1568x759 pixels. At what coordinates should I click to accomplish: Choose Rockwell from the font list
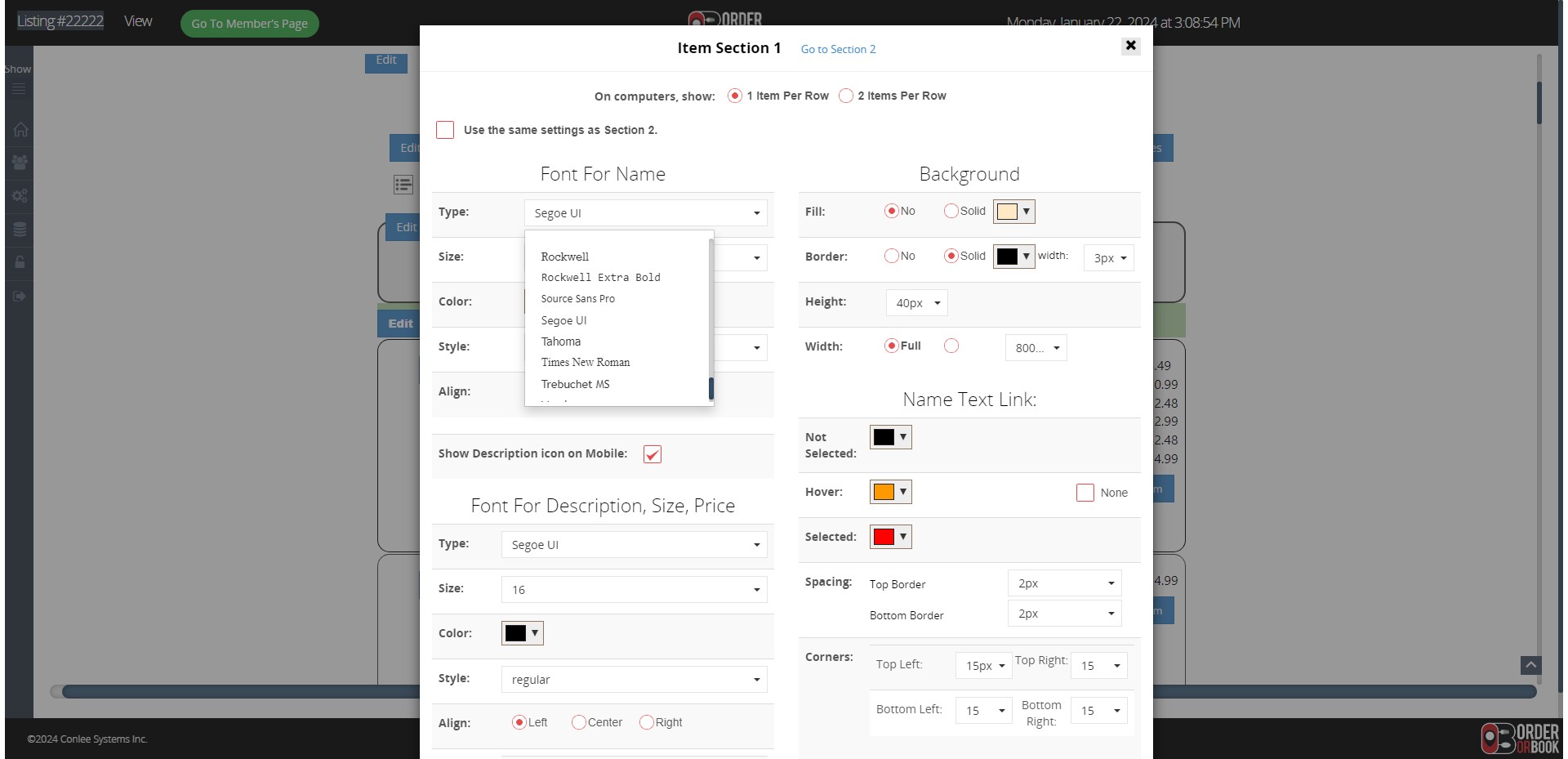click(565, 257)
